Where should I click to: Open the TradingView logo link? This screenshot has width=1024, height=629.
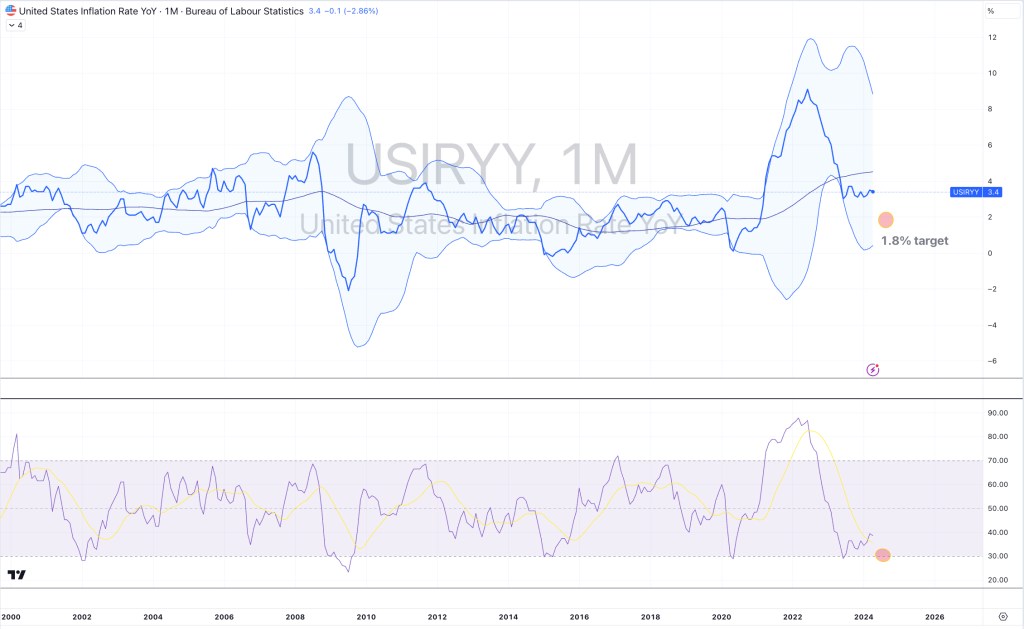pyautogui.click(x=16, y=575)
